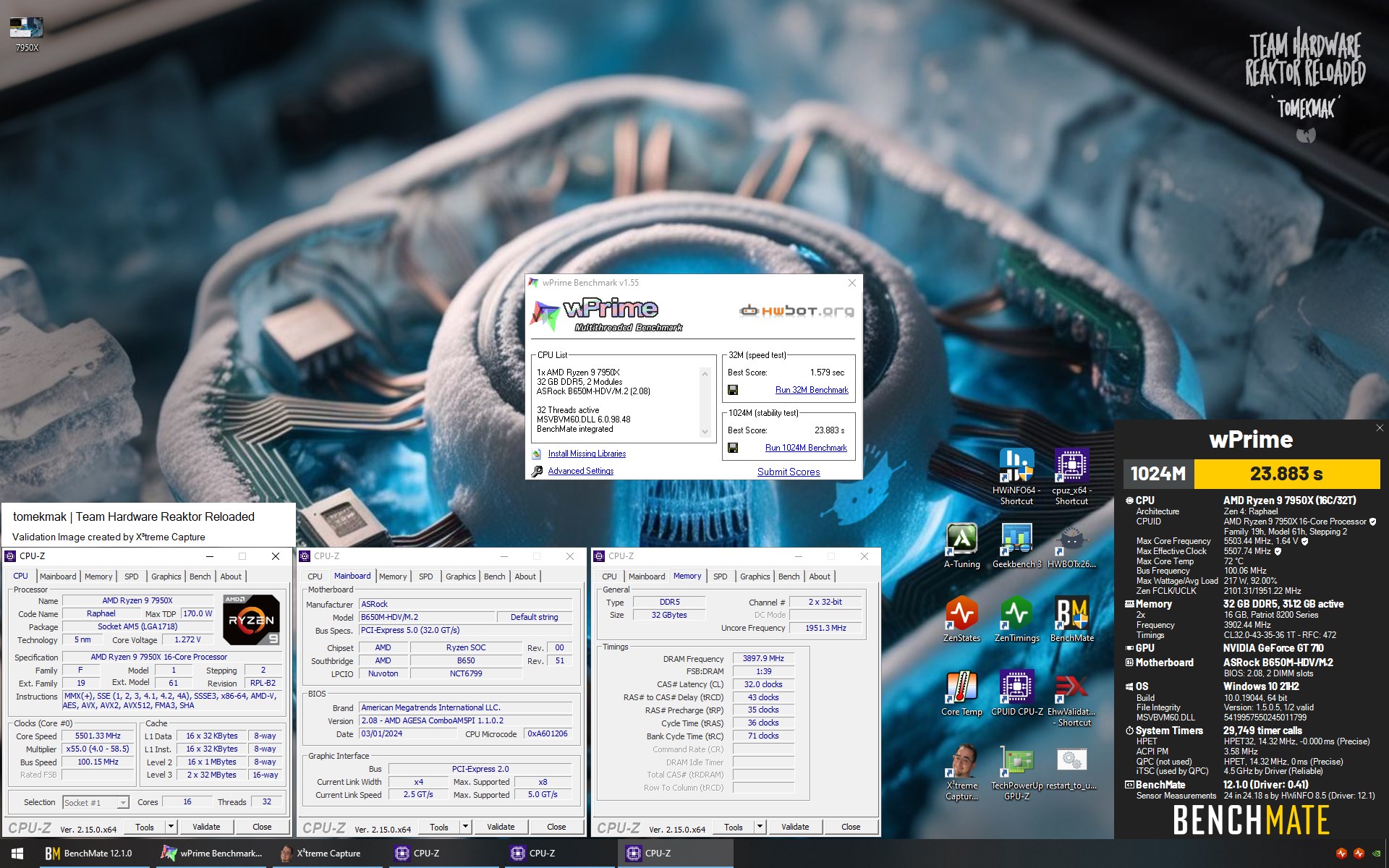Open the About tab in the CPU-Z Memory window
This screenshot has height=868, width=1389.
pyautogui.click(x=820, y=576)
